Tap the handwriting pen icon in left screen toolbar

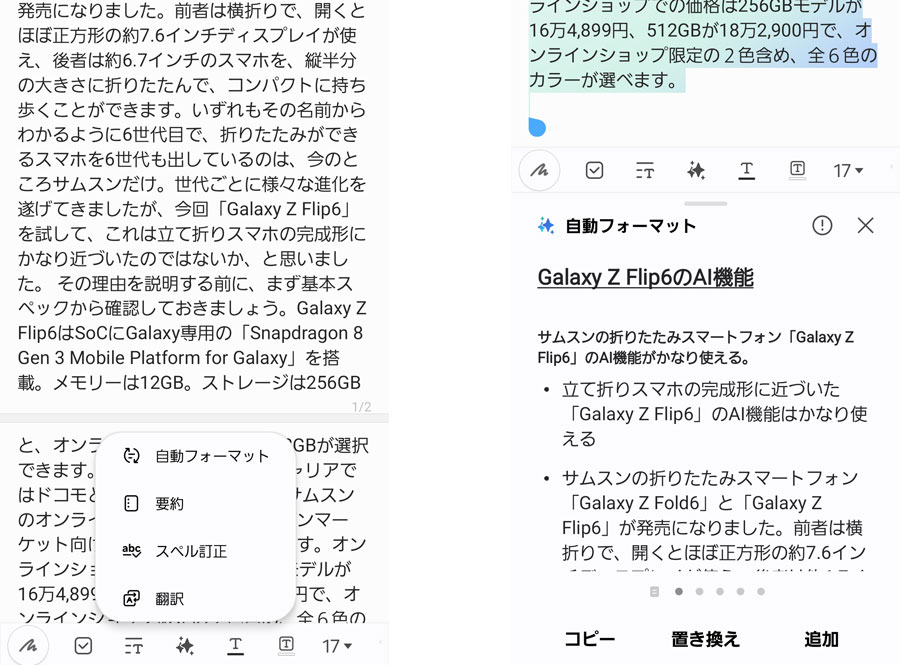(x=28, y=646)
